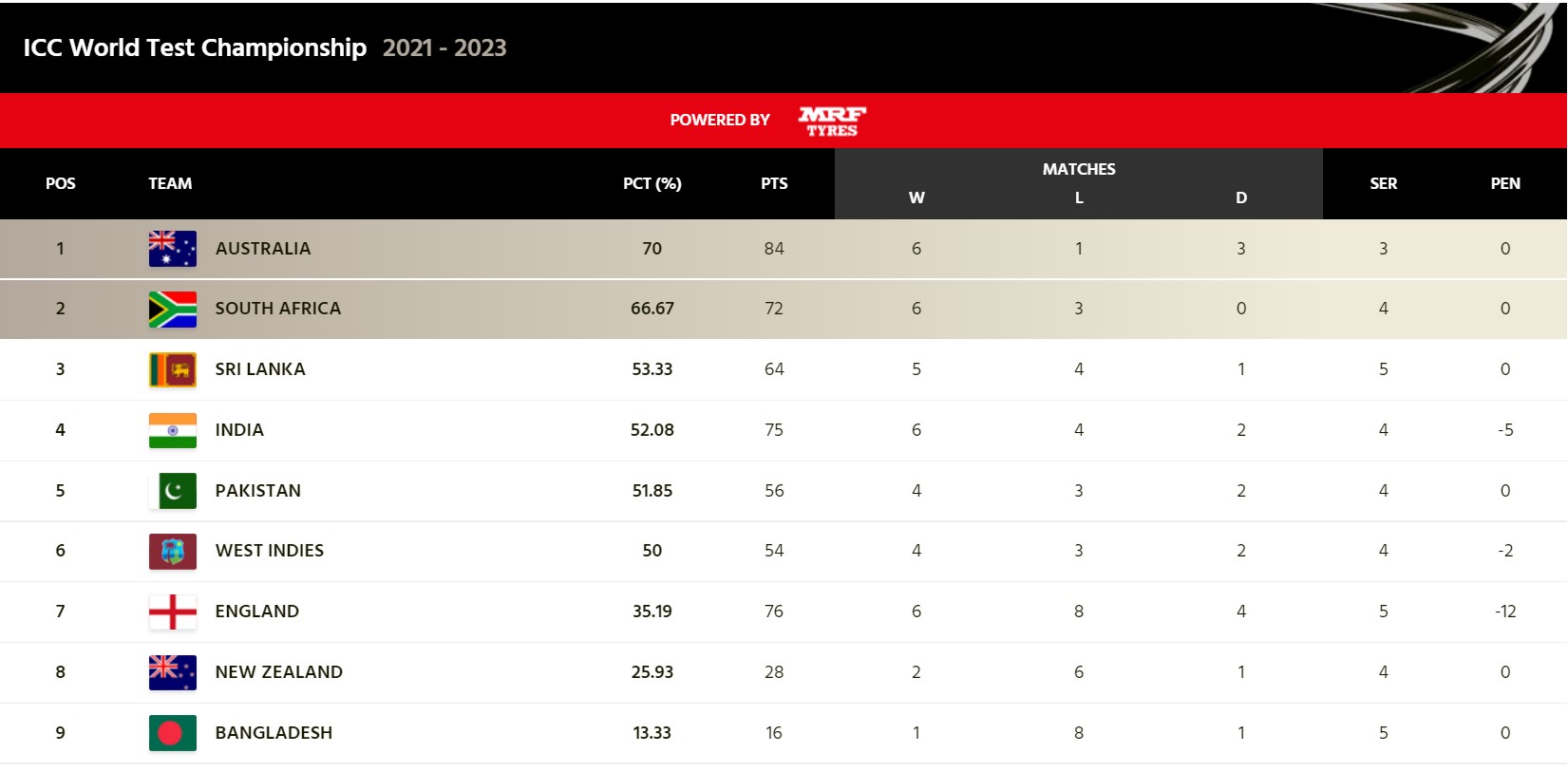Click the Sri Lanka flag icon
The image size is (1568, 772).
click(172, 369)
